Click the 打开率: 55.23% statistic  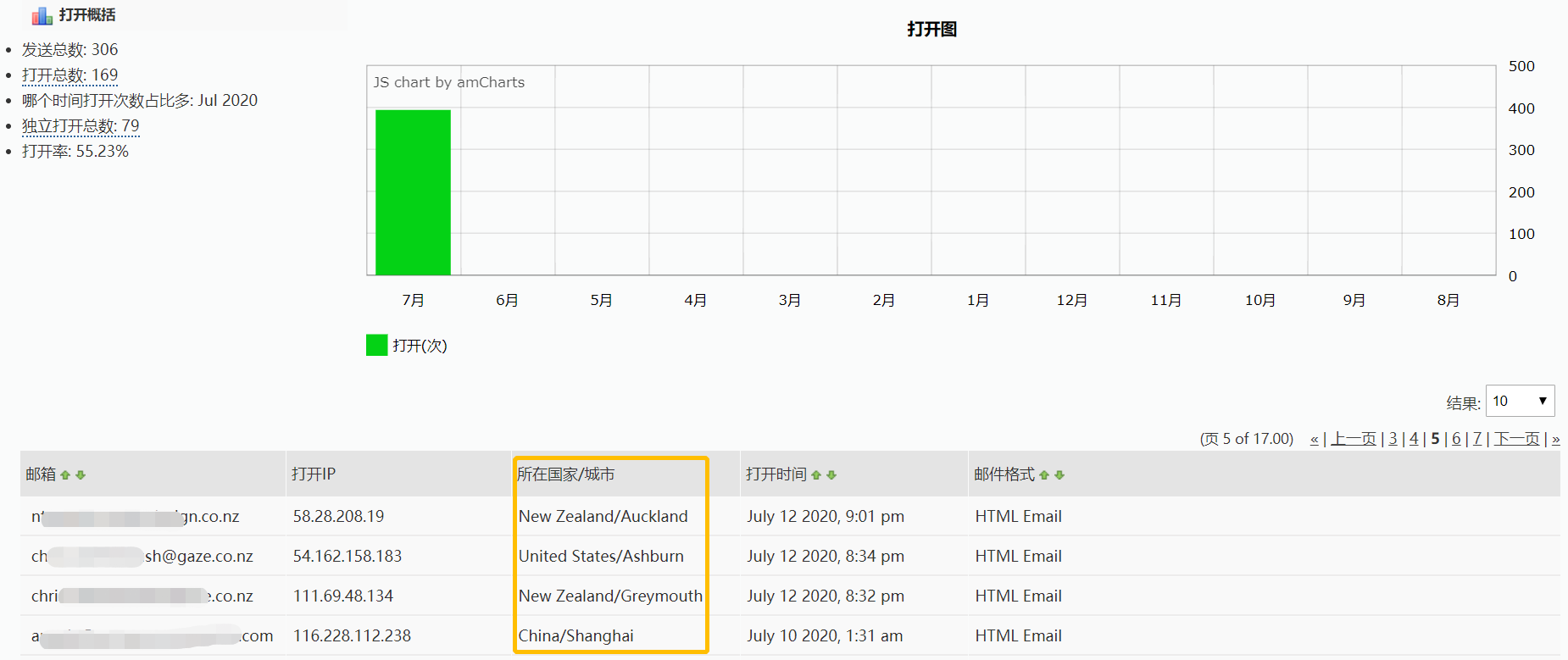pyautogui.click(x=75, y=152)
